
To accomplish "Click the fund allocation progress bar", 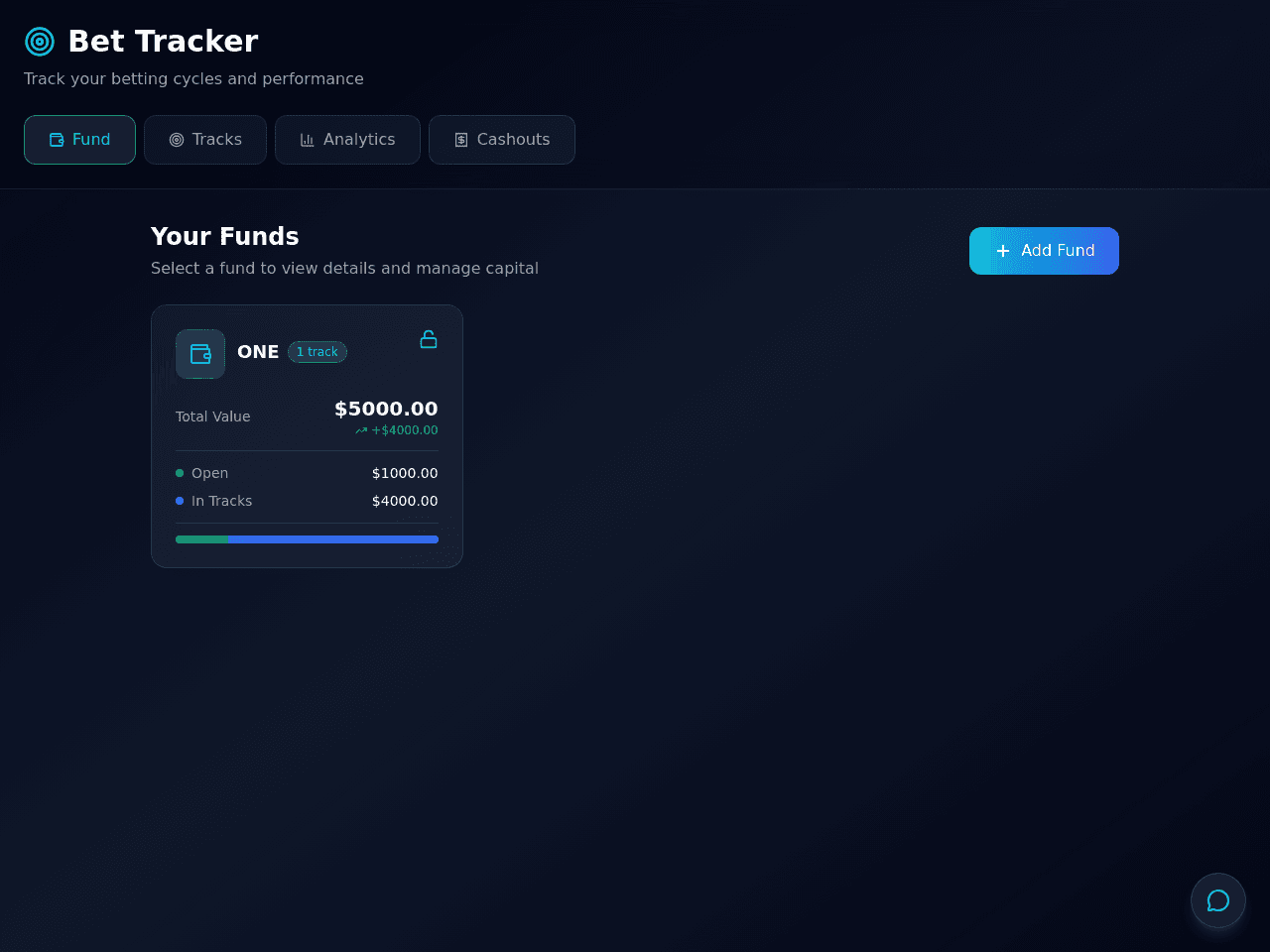I will click(307, 539).
